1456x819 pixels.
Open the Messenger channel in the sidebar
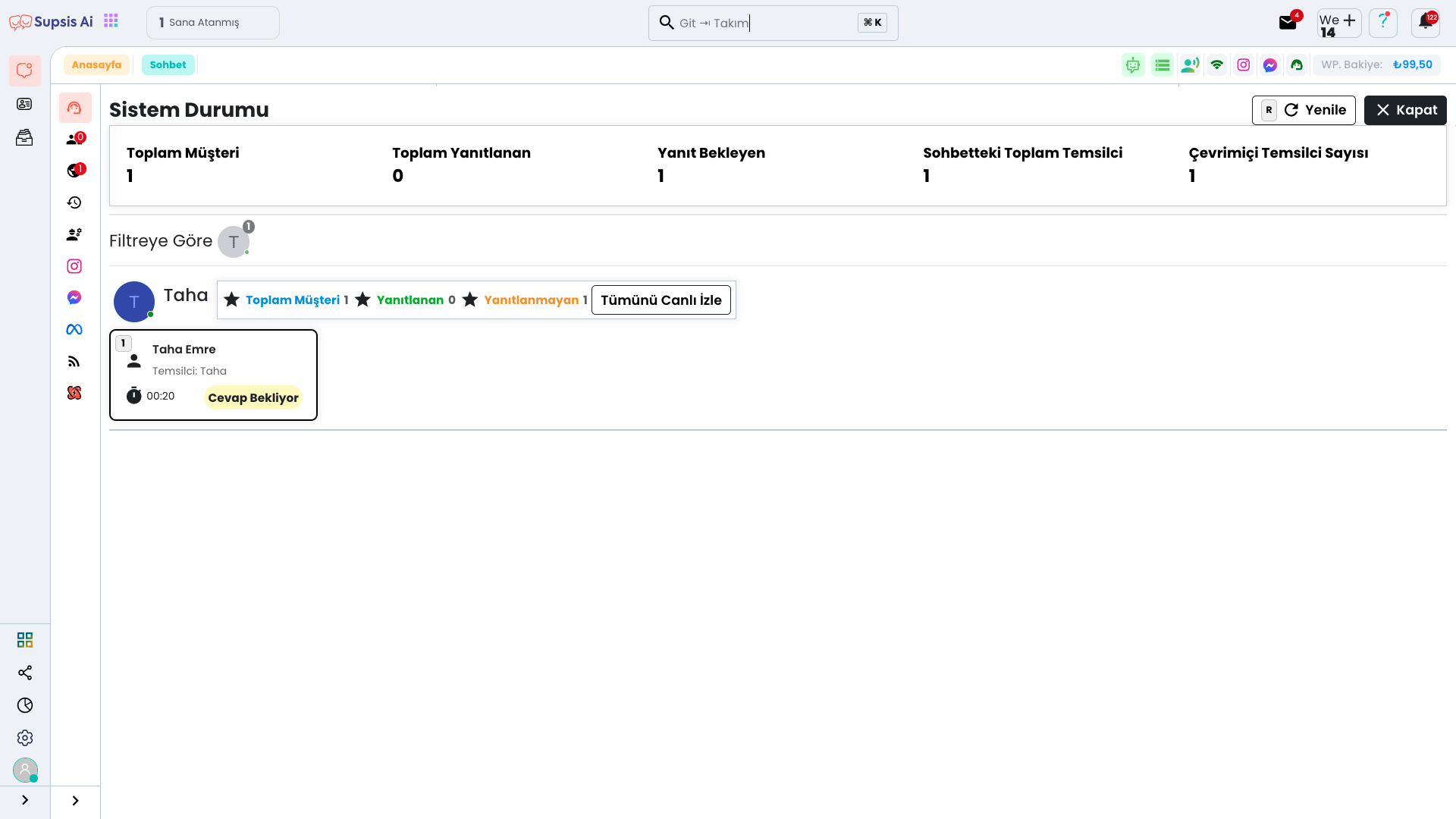click(74, 298)
